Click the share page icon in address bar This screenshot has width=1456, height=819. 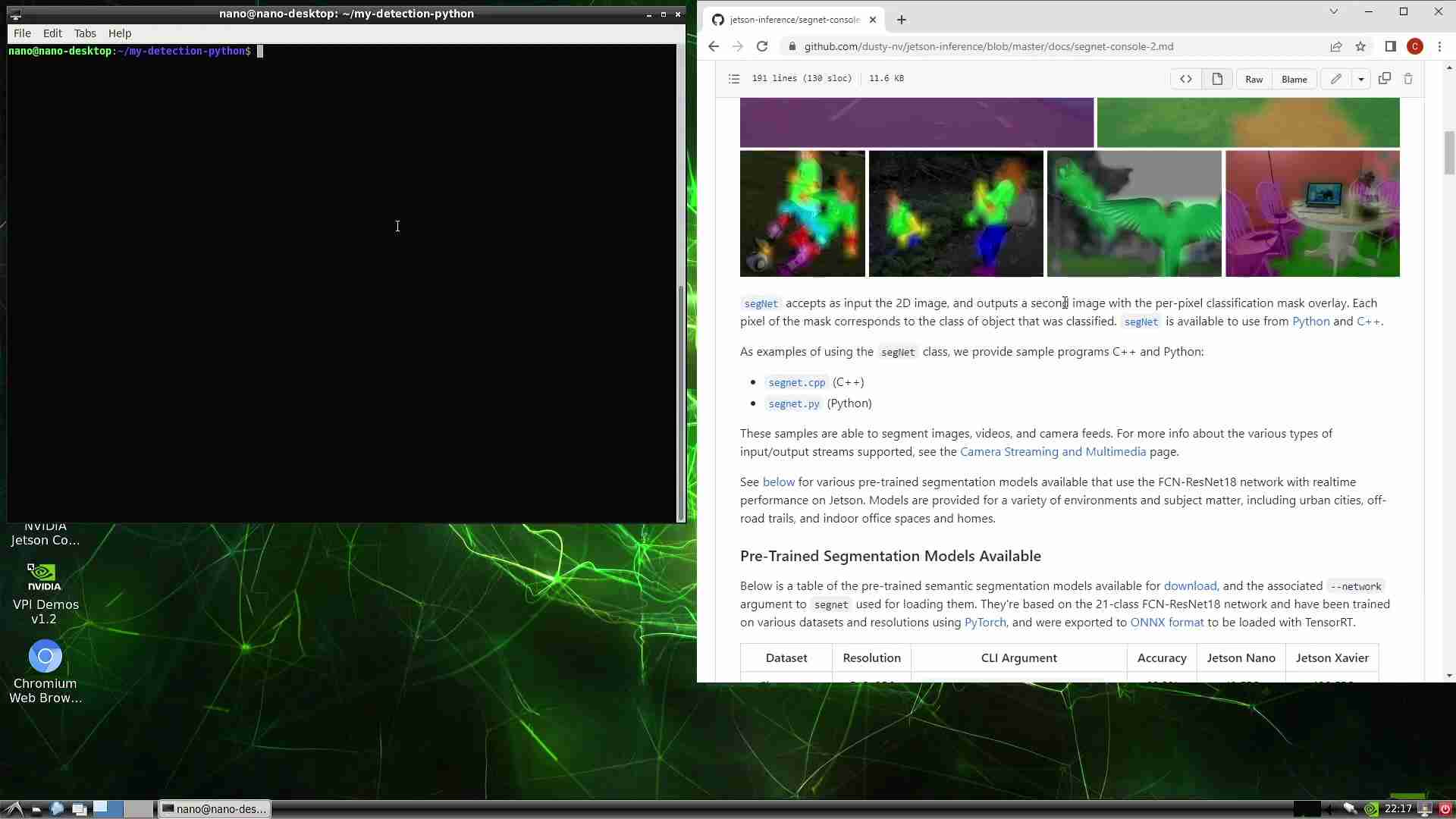pos(1335,47)
